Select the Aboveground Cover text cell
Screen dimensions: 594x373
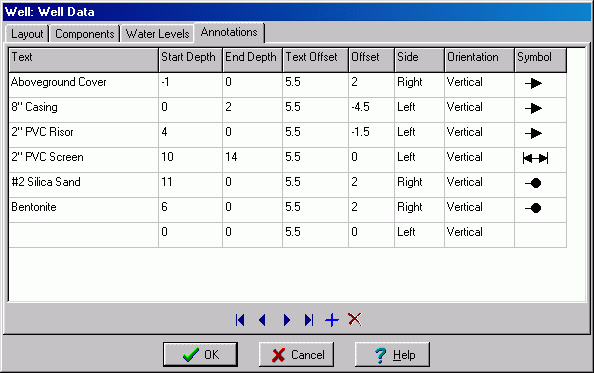pos(83,85)
